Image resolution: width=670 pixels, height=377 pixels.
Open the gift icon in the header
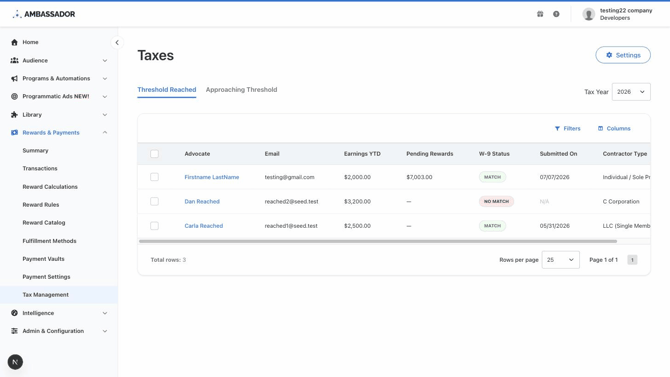[x=540, y=14]
